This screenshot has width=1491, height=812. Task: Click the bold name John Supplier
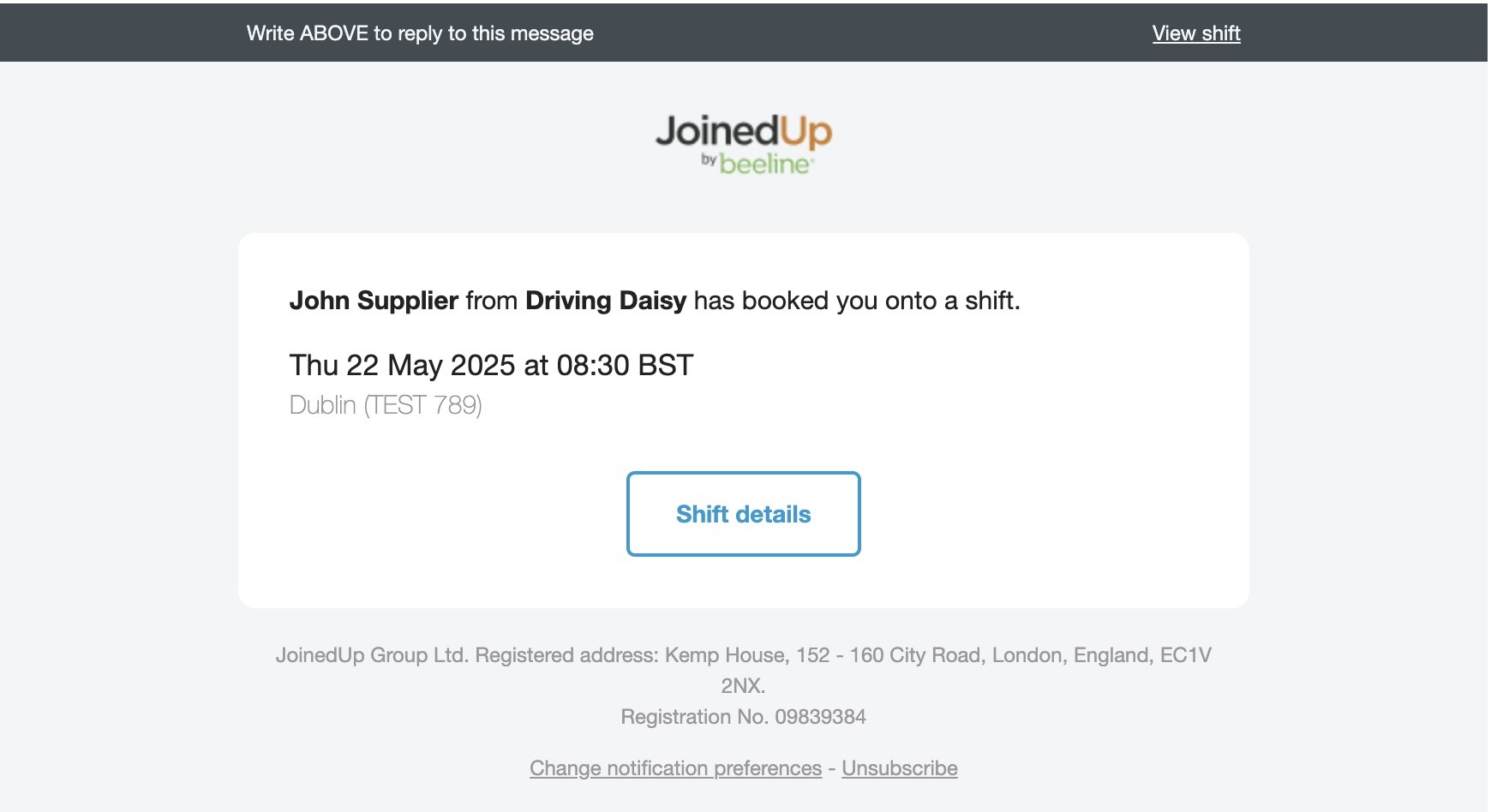[374, 301]
